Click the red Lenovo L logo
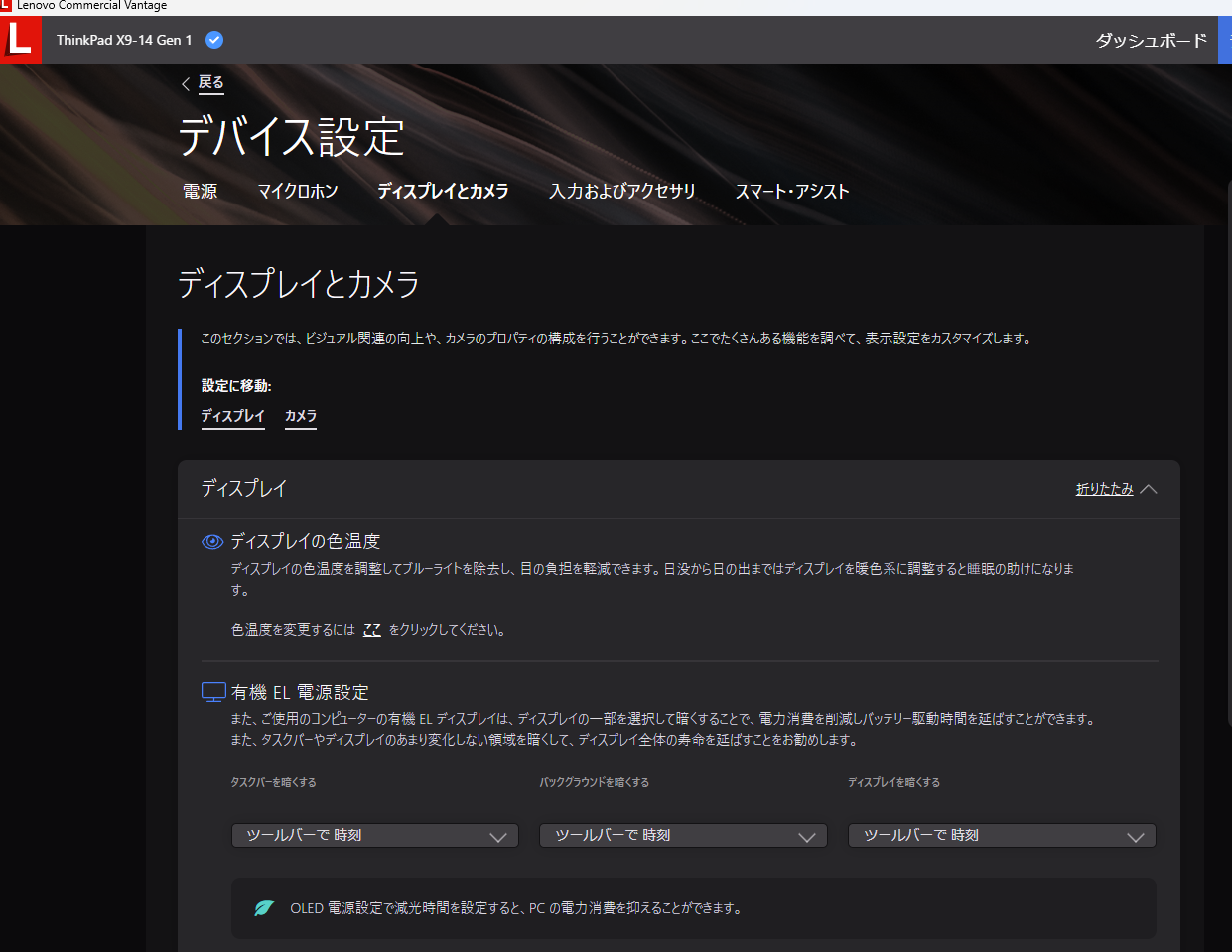 (20, 40)
